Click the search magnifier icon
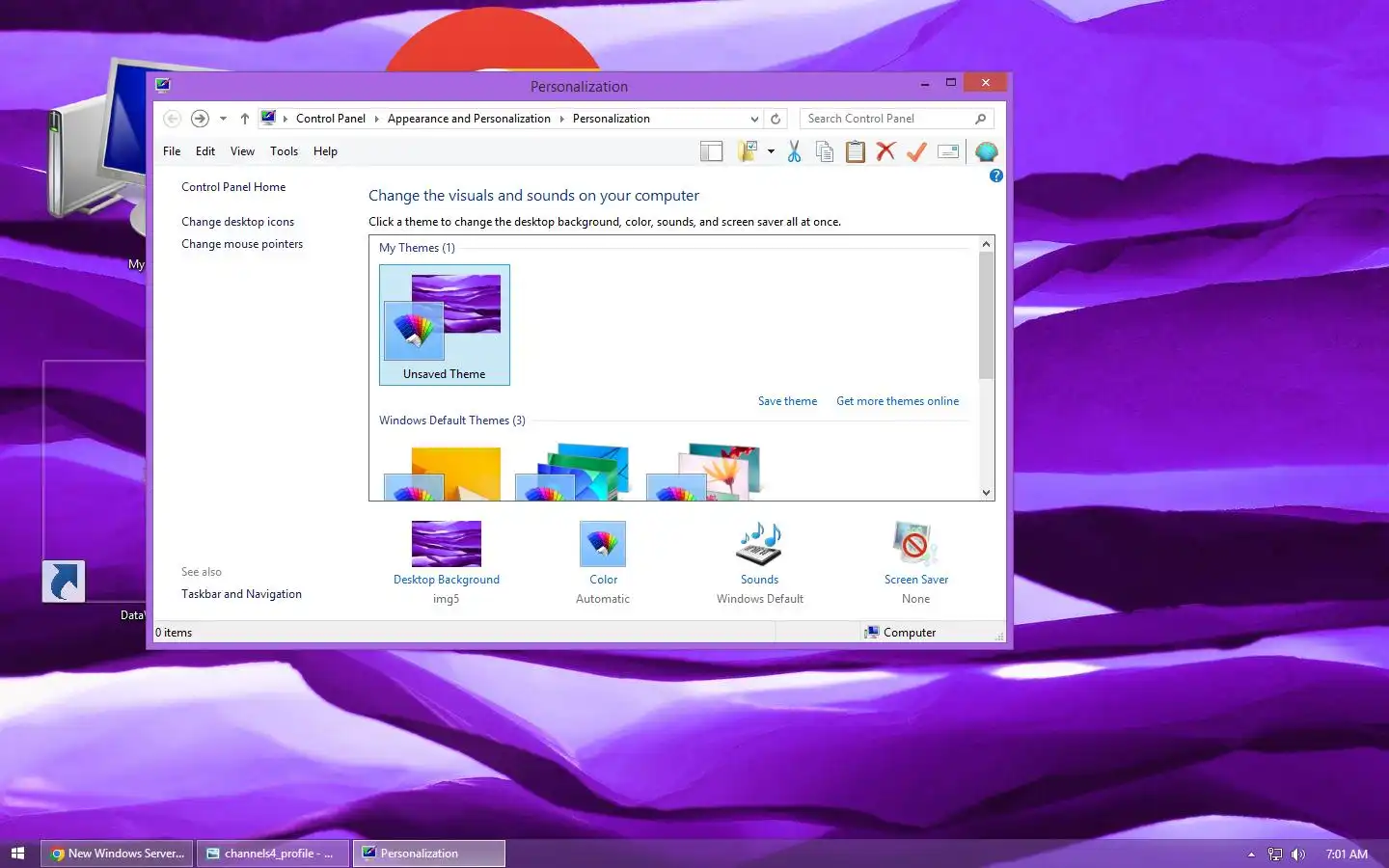 pos(981,119)
